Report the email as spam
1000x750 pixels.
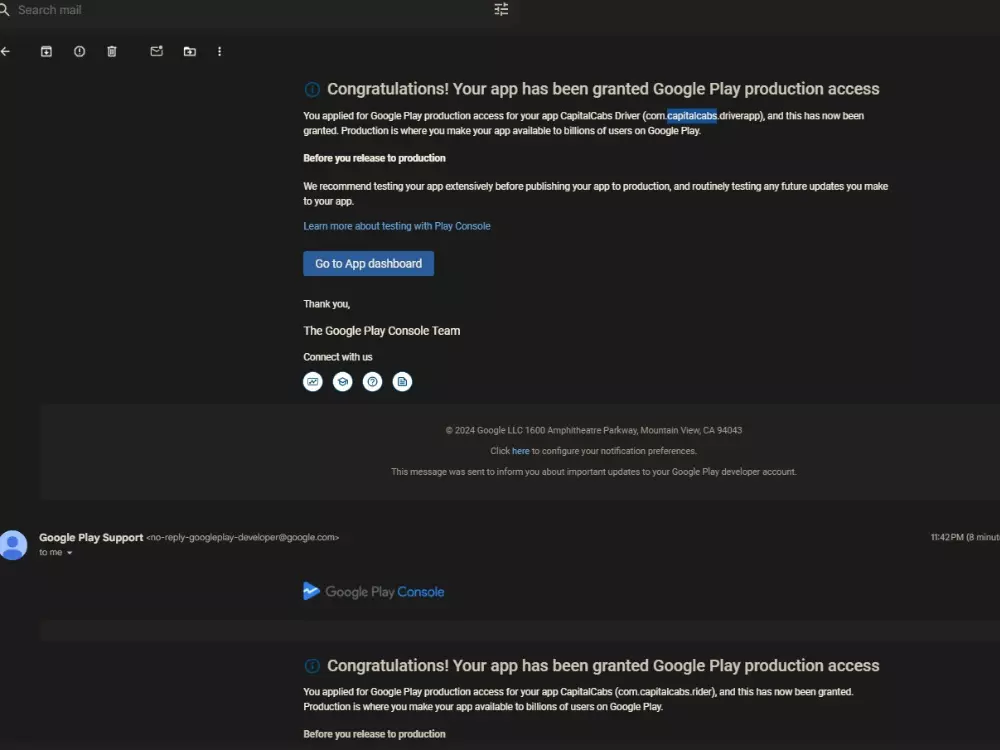tap(79, 51)
